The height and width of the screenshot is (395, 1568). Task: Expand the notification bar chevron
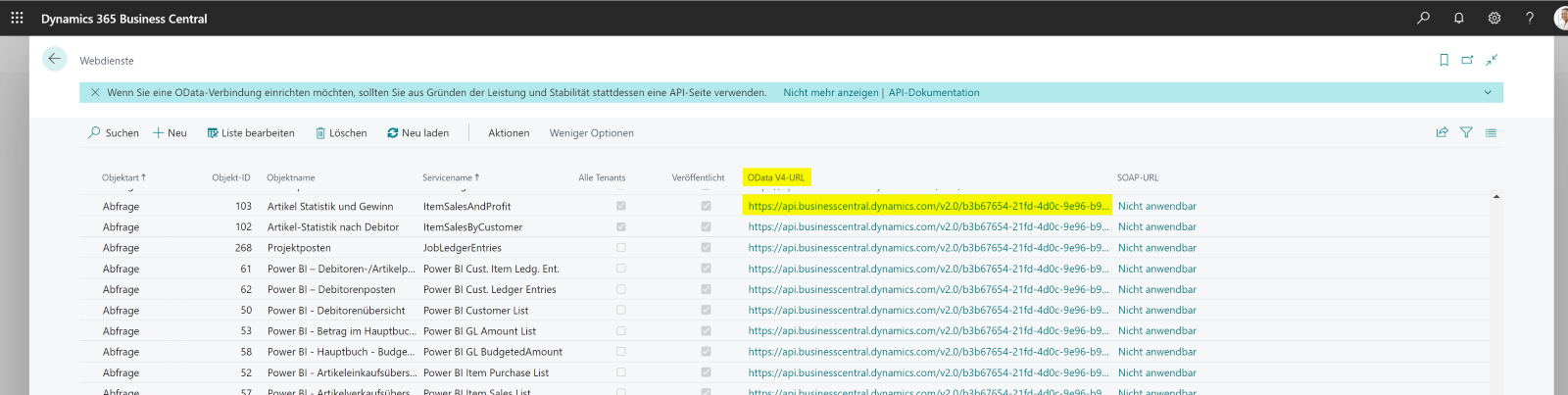1488,92
